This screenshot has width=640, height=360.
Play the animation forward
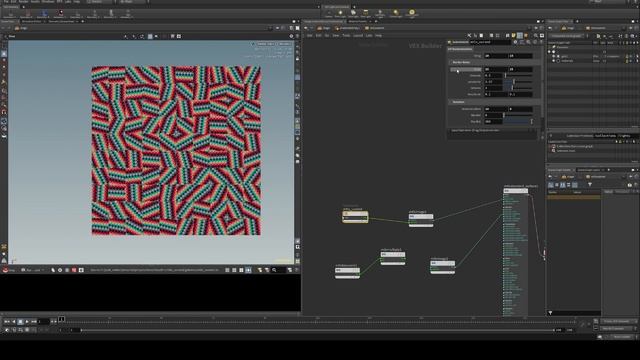[x=27, y=322]
